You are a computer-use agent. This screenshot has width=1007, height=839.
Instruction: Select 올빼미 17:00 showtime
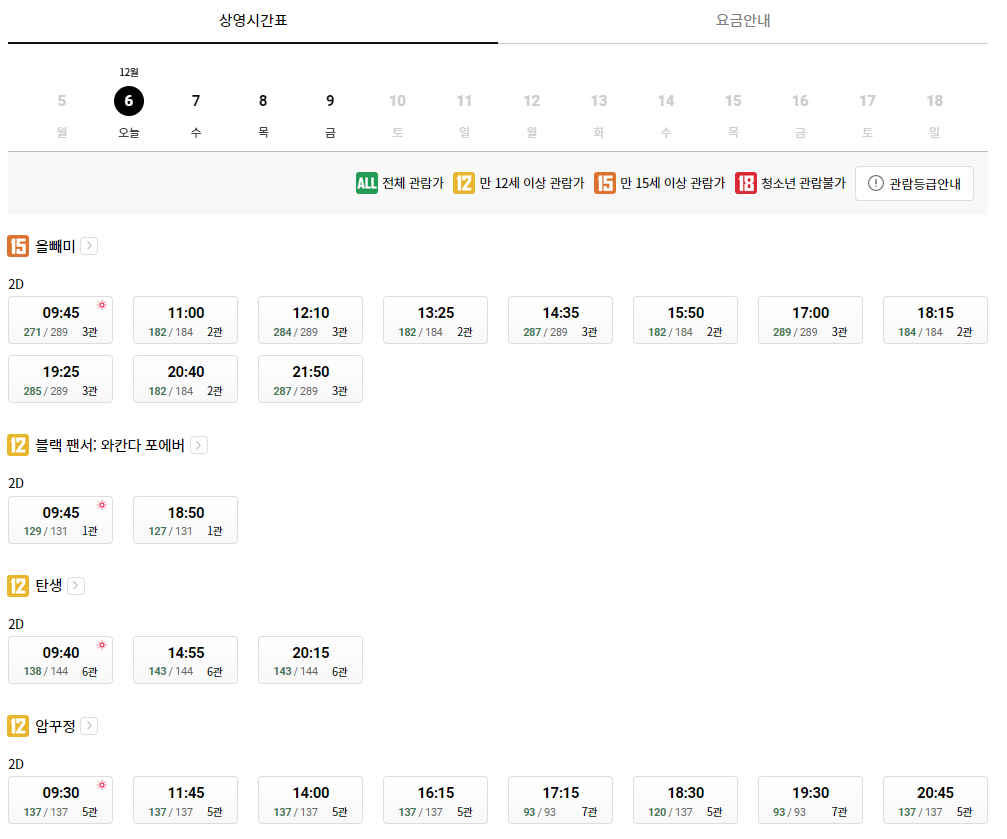pos(810,320)
